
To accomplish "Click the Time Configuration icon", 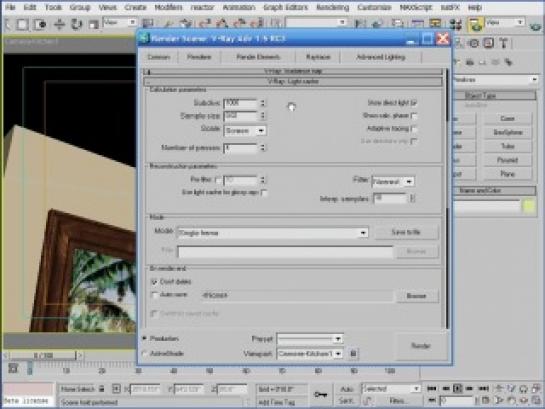I will tap(485, 400).
